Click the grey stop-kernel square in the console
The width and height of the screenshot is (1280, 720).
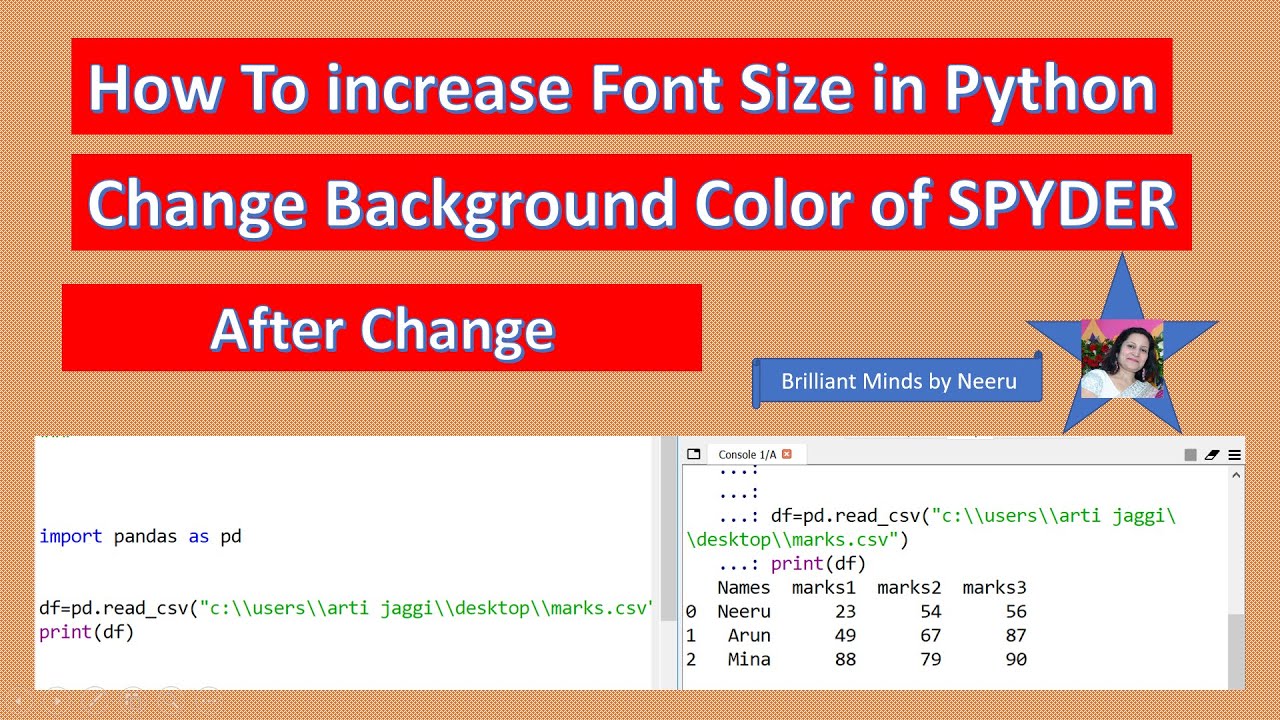[x=1190, y=455]
